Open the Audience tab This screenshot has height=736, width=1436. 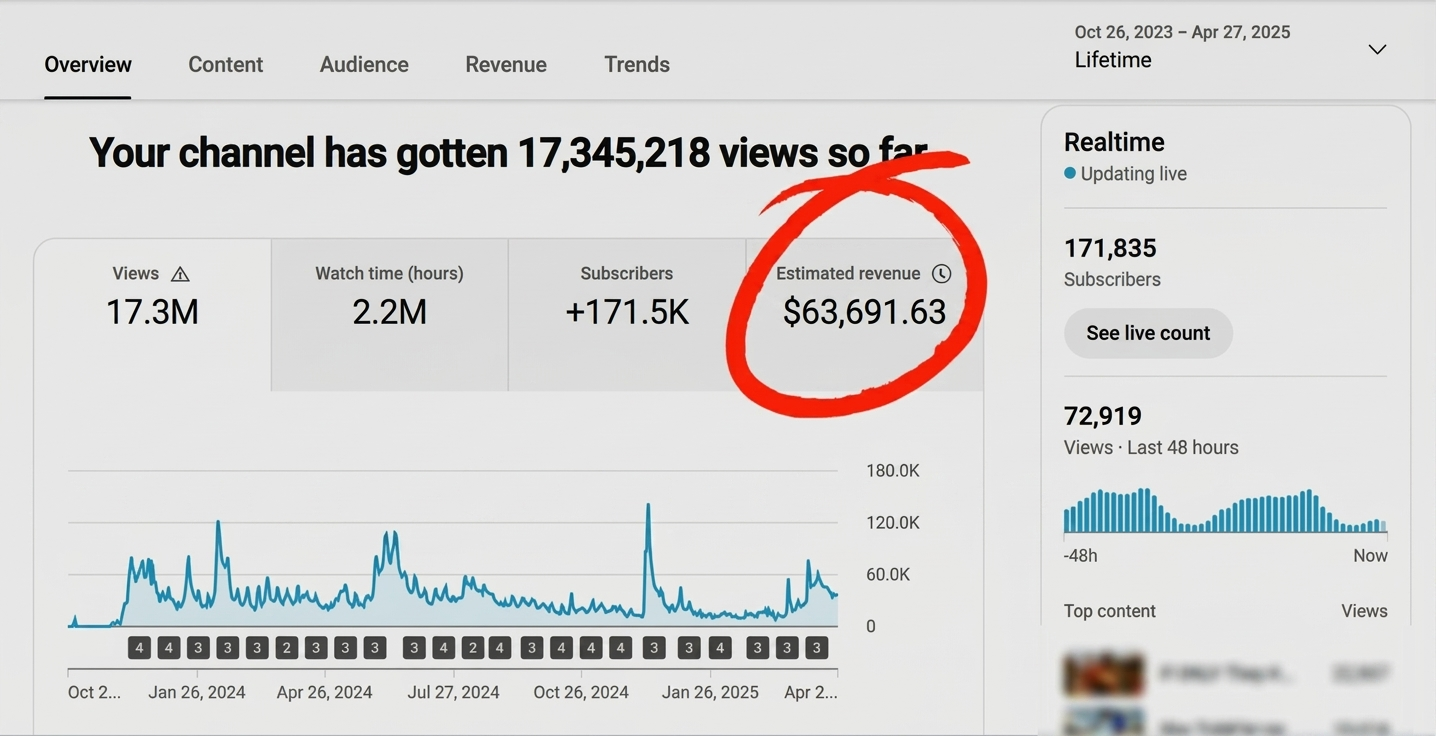[x=364, y=64]
